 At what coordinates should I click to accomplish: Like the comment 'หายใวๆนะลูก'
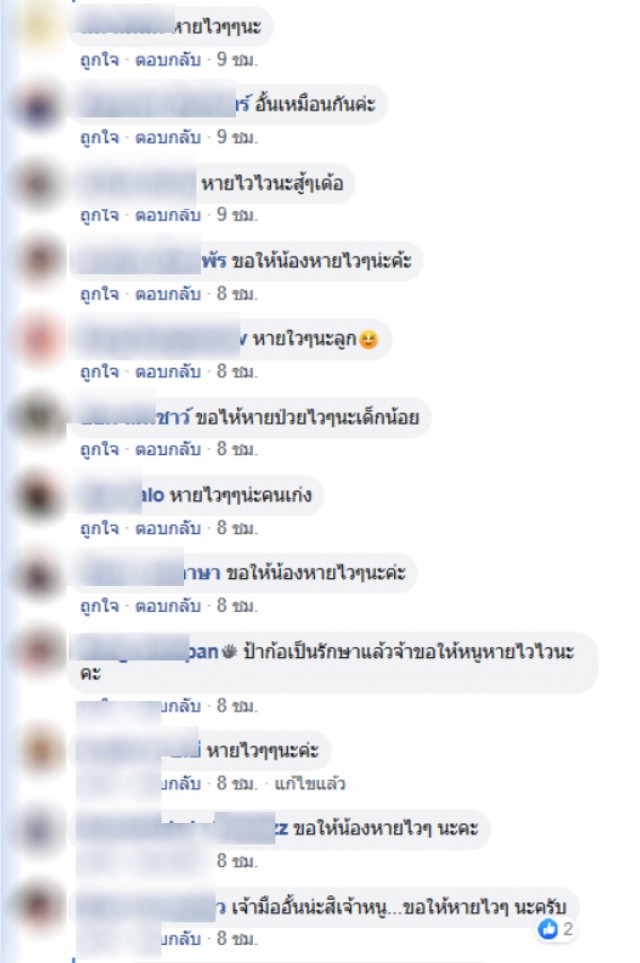pos(100,372)
